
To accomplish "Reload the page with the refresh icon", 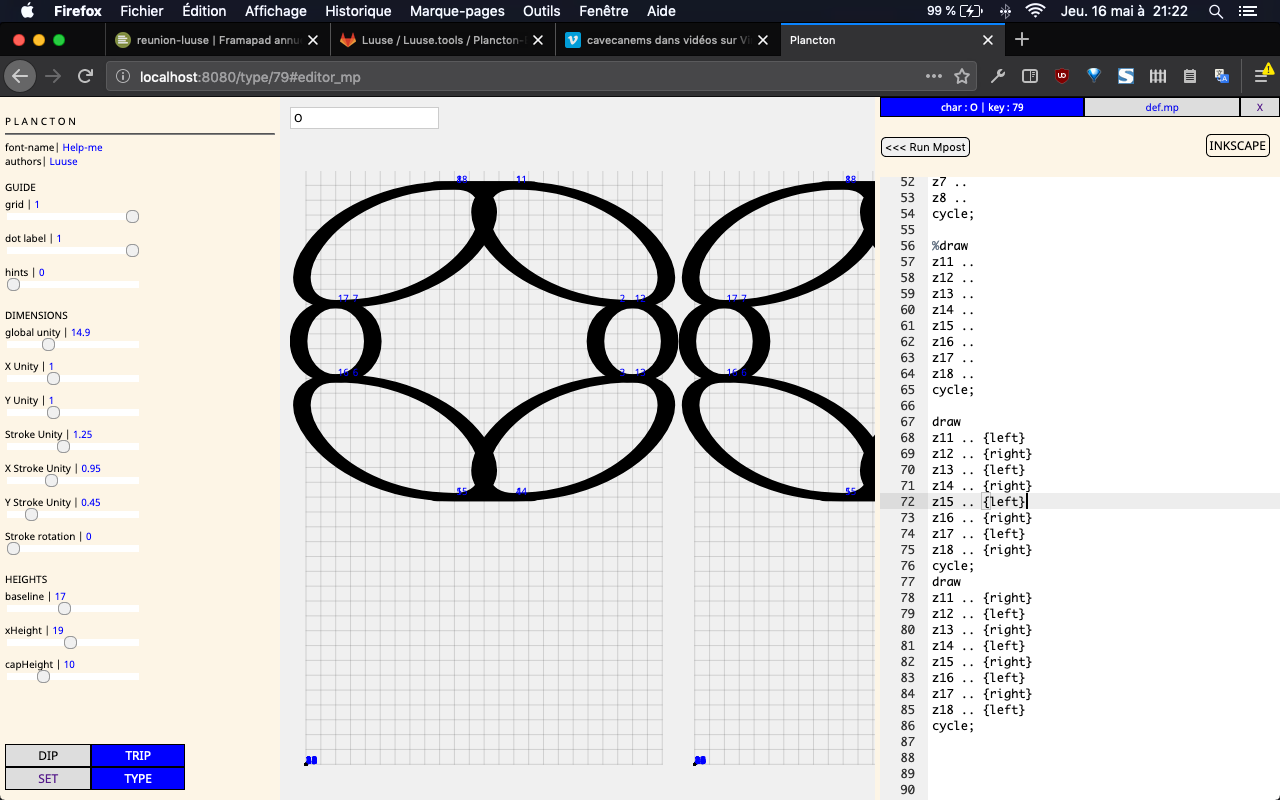I will point(86,76).
